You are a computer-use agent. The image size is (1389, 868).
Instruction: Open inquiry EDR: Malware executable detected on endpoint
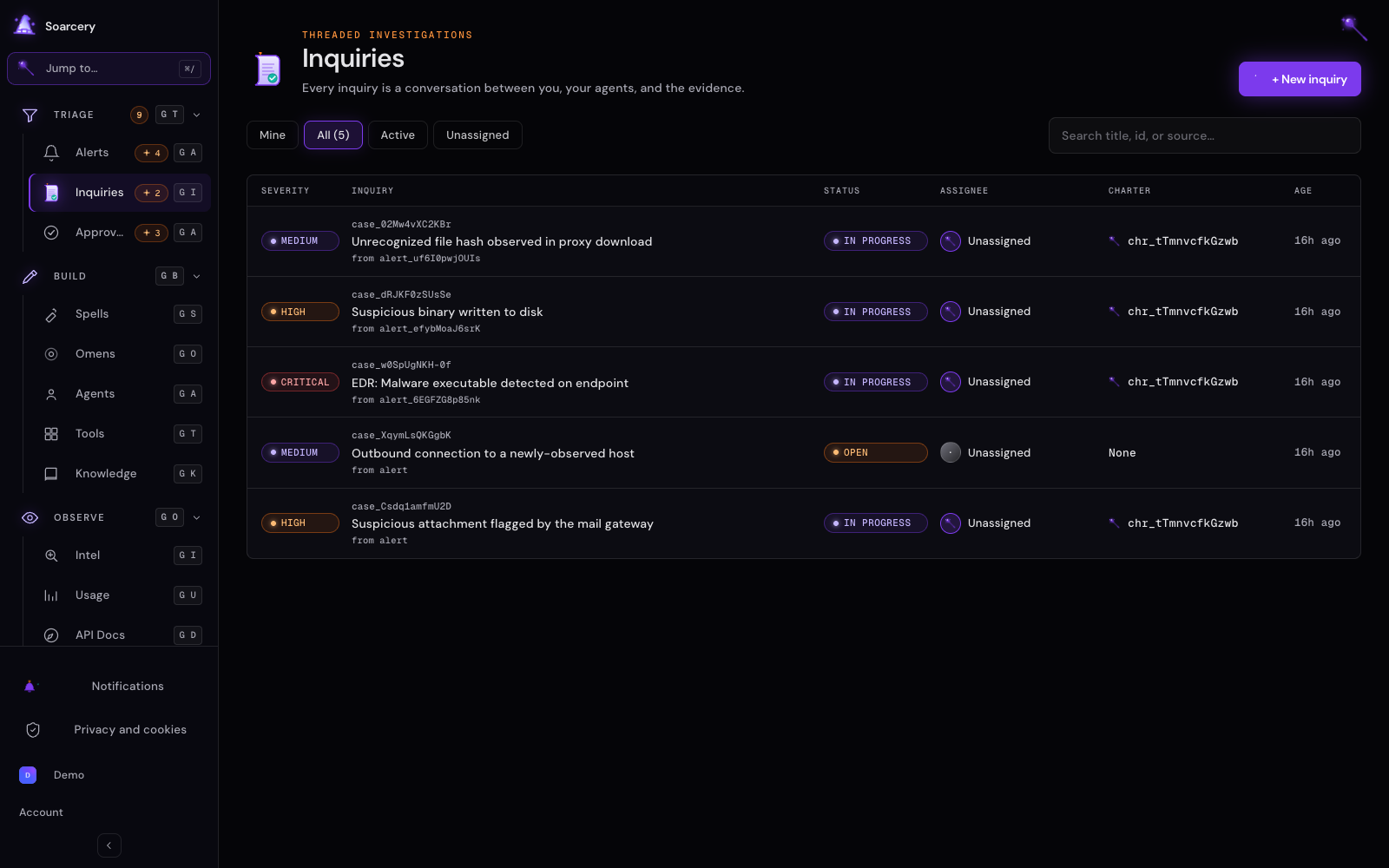click(x=490, y=383)
